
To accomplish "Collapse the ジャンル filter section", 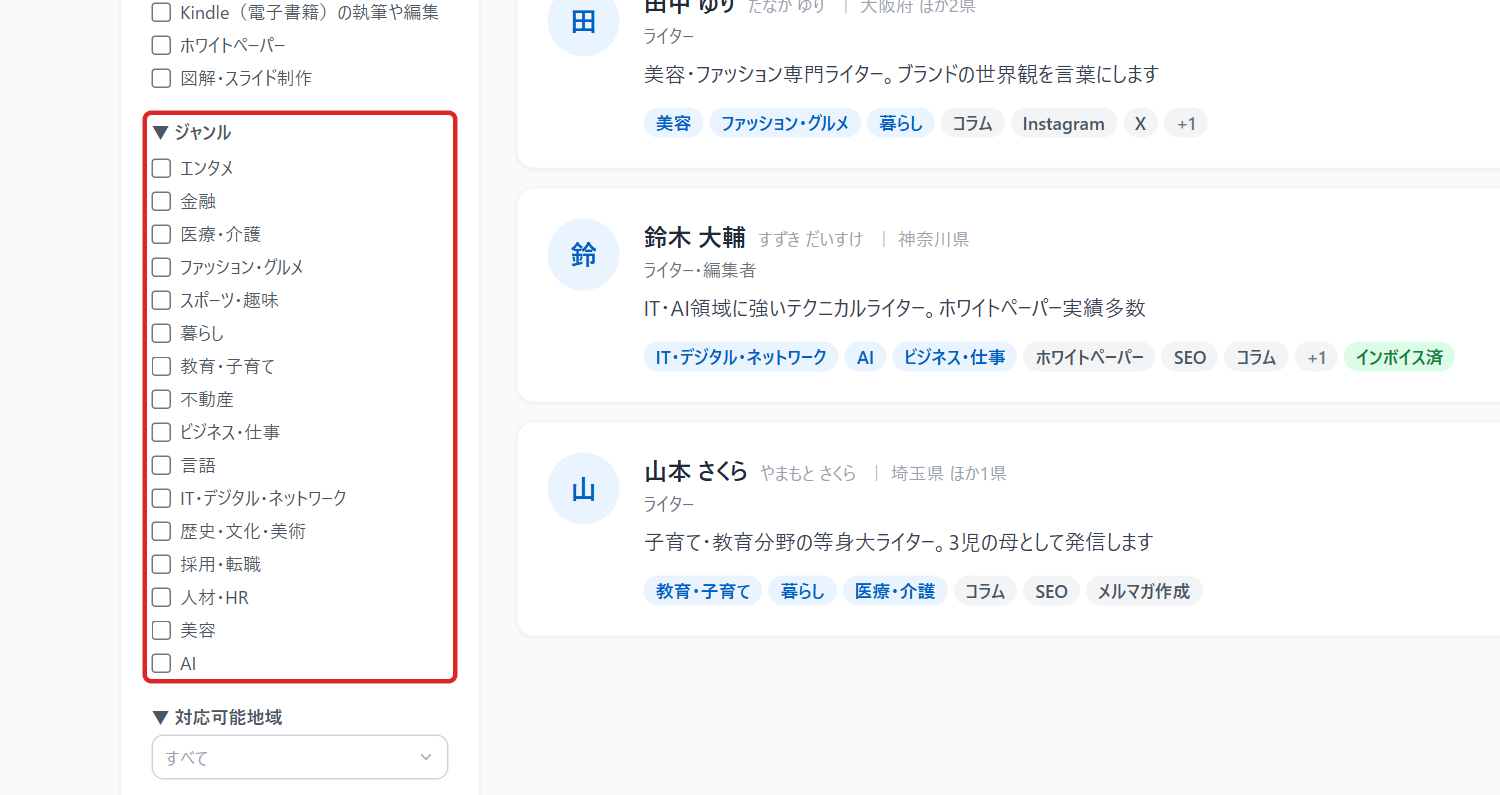I will pyautogui.click(x=192, y=132).
